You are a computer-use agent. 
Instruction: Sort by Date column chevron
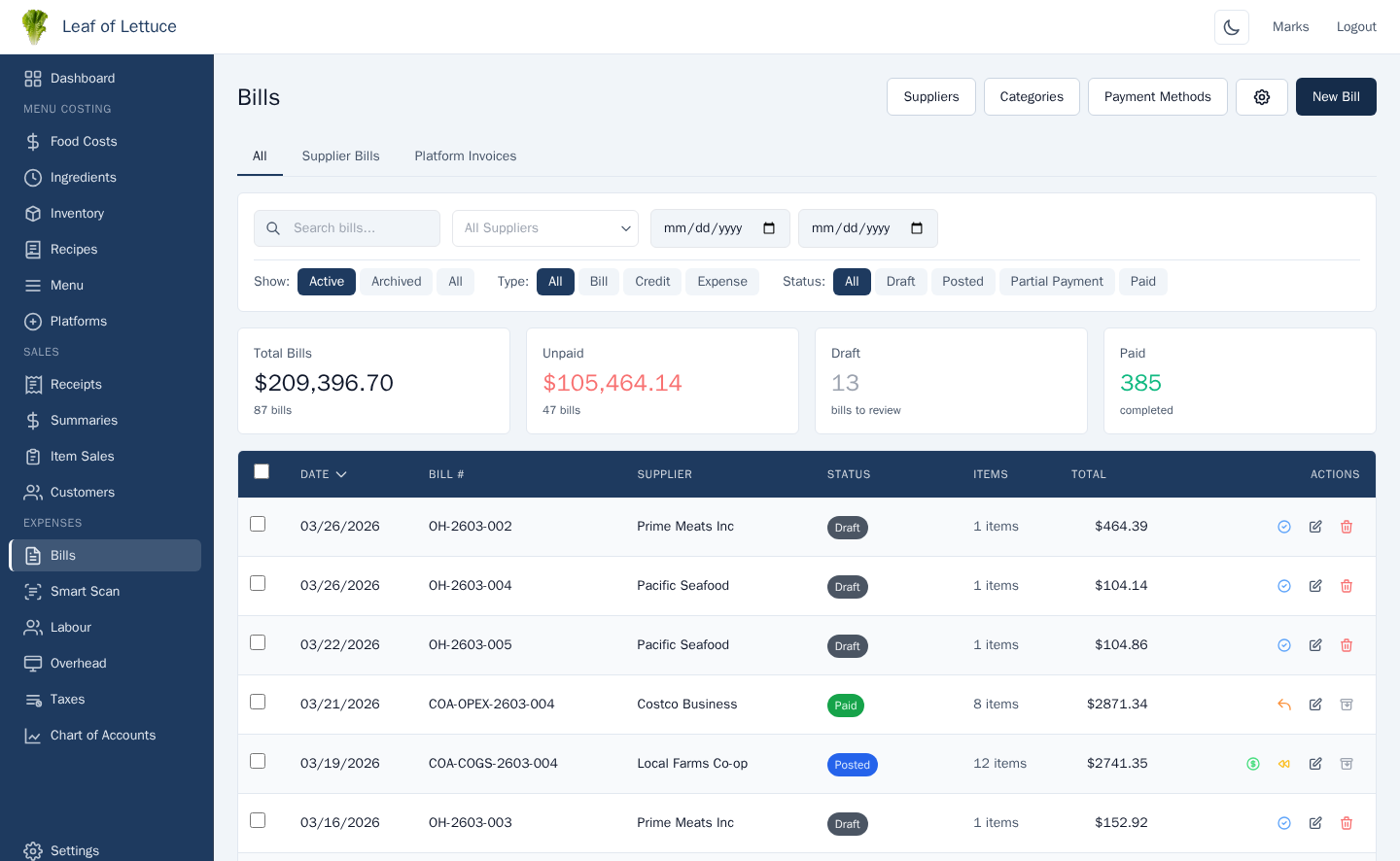[341, 474]
